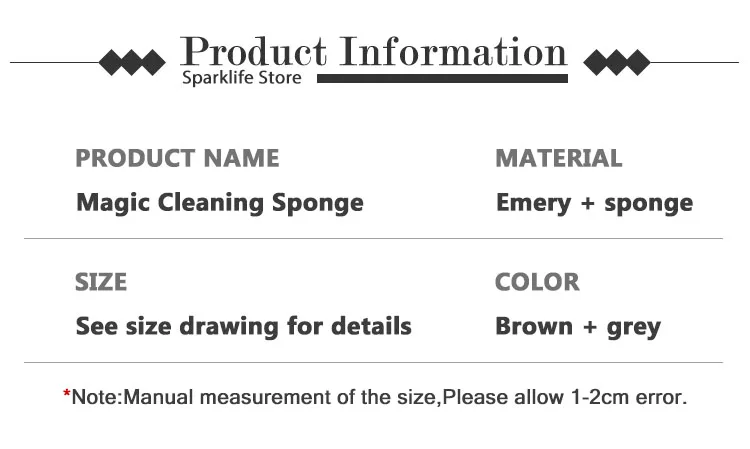
Task: Open See size drawing for details
Action: coord(244,326)
